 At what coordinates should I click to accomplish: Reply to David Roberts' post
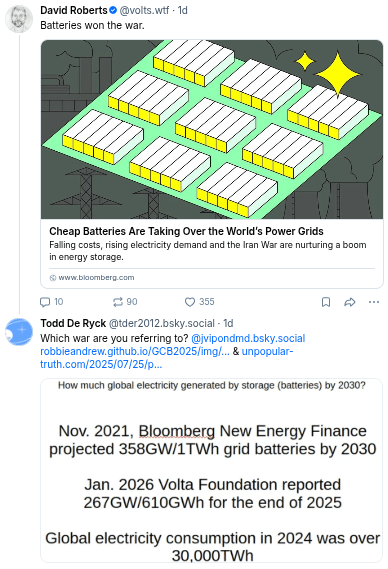click(x=51, y=302)
